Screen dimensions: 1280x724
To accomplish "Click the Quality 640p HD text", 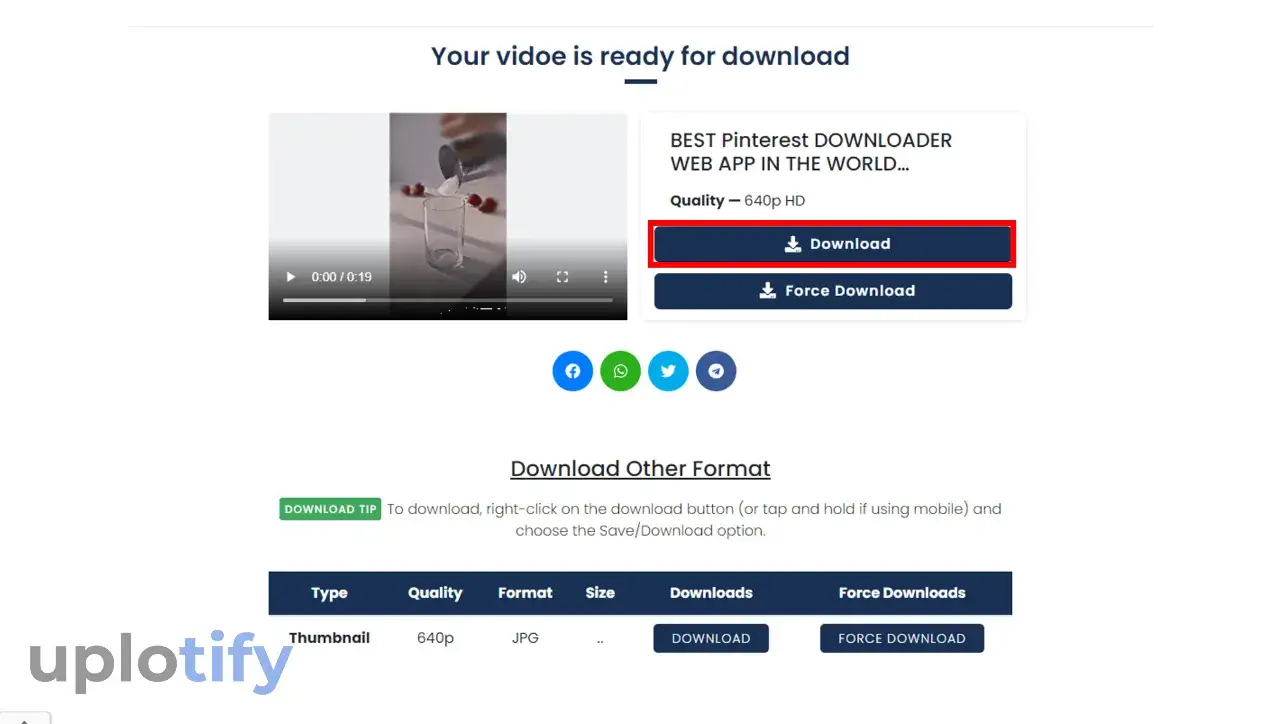I will pos(738,201).
